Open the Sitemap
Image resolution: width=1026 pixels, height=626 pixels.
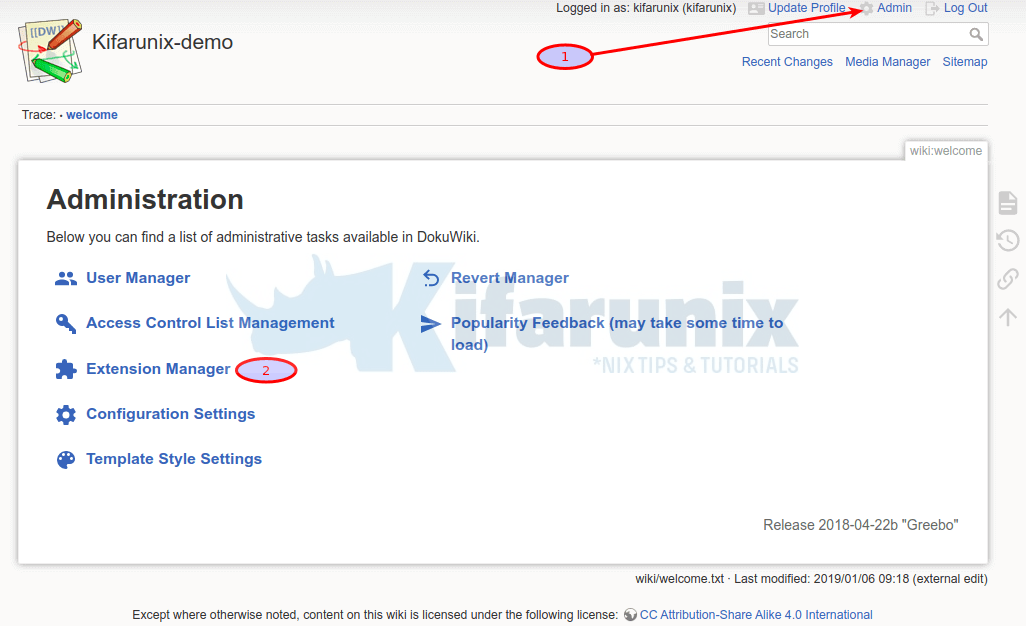click(x=964, y=61)
